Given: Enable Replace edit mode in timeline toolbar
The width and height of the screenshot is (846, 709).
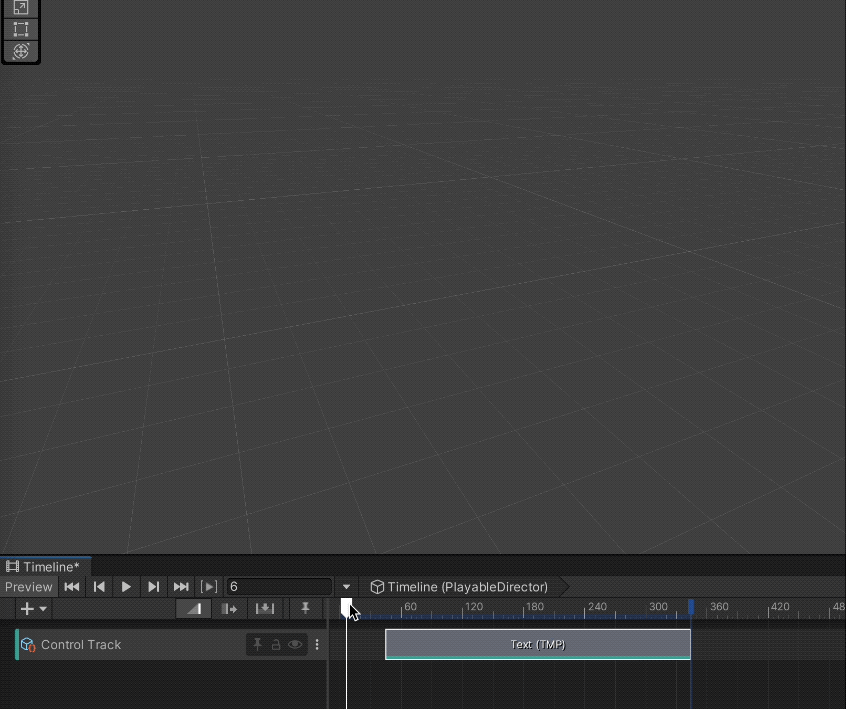Looking at the screenshot, I should 265,608.
